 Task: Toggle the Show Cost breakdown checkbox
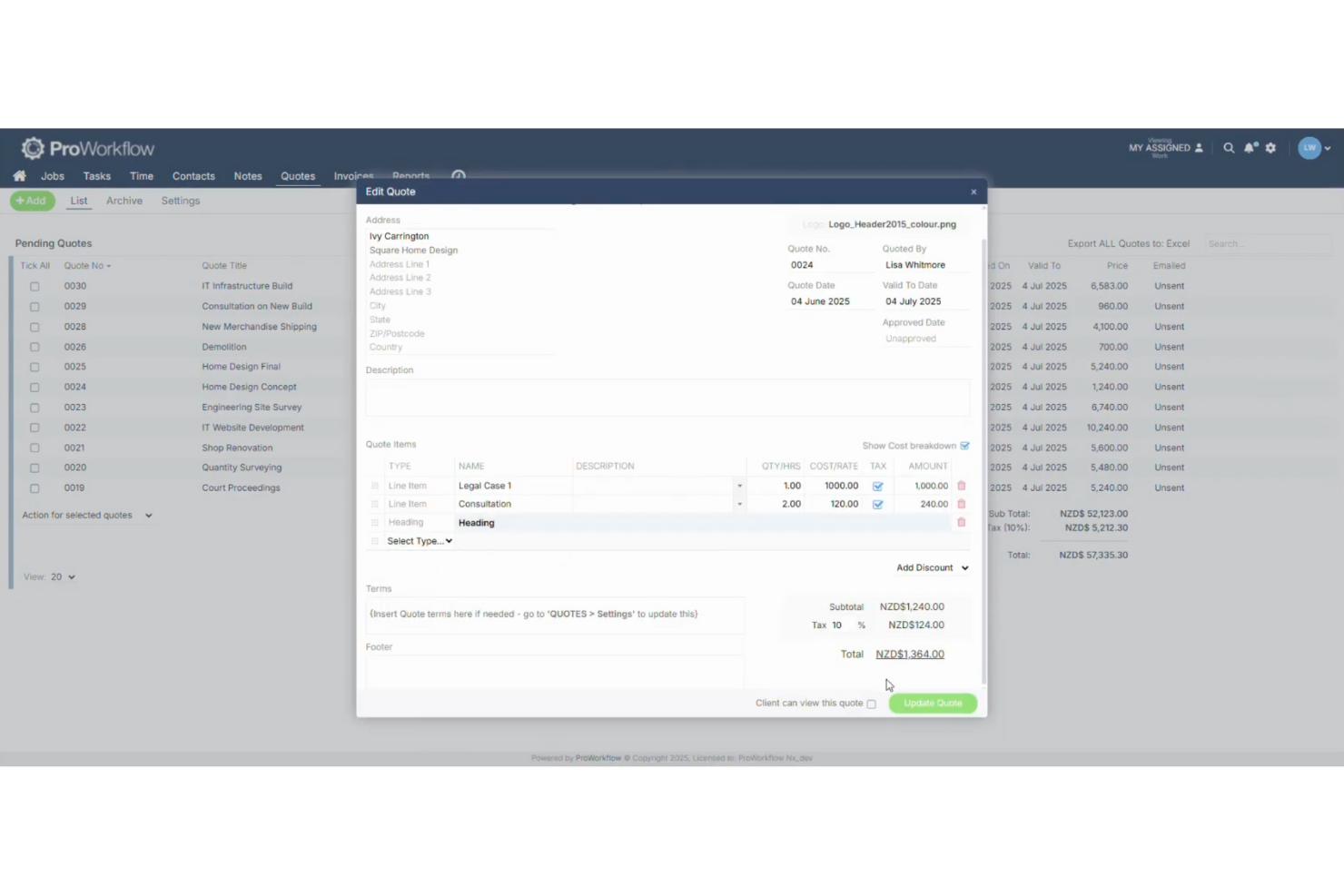(965, 446)
